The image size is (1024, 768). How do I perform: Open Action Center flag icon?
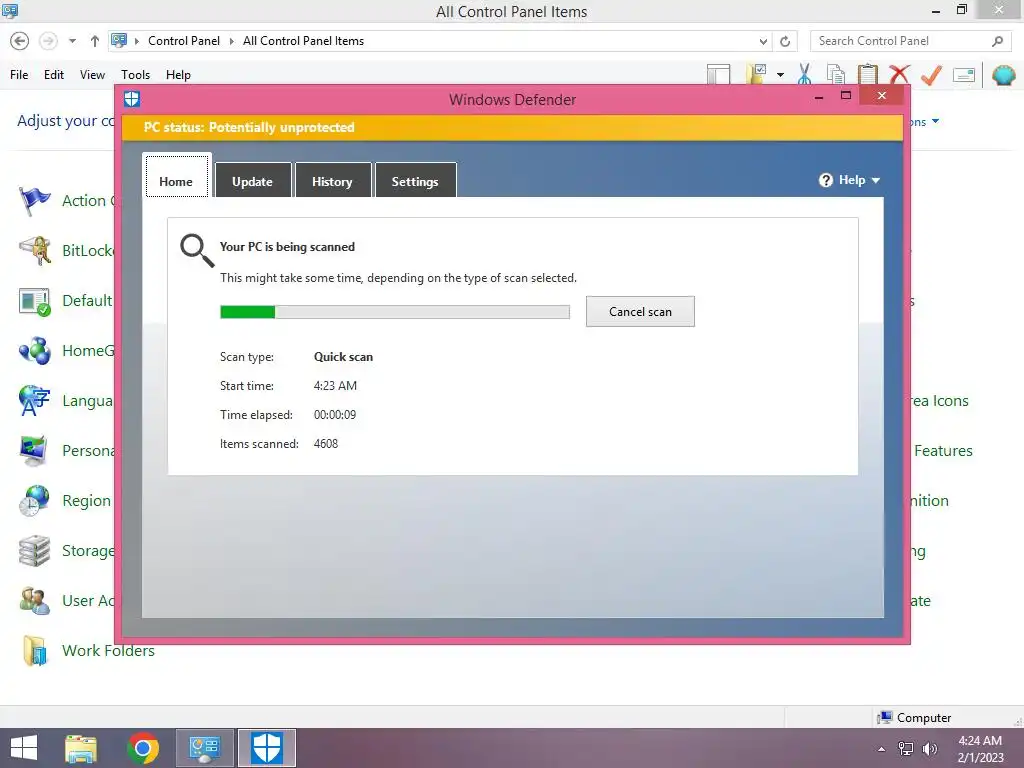(34, 200)
